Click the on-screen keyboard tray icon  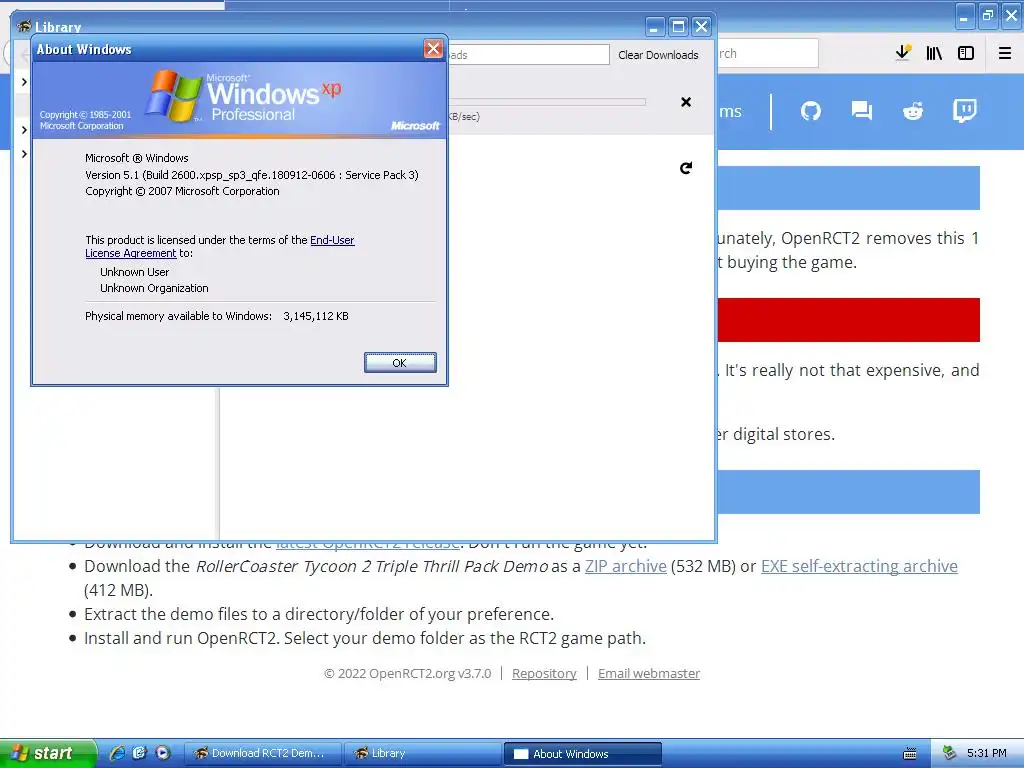click(x=910, y=754)
